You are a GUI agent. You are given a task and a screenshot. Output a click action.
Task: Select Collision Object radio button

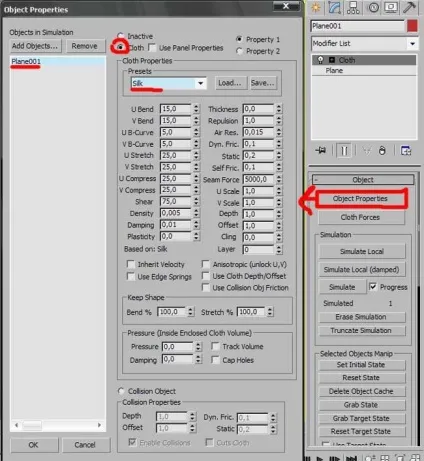121,391
